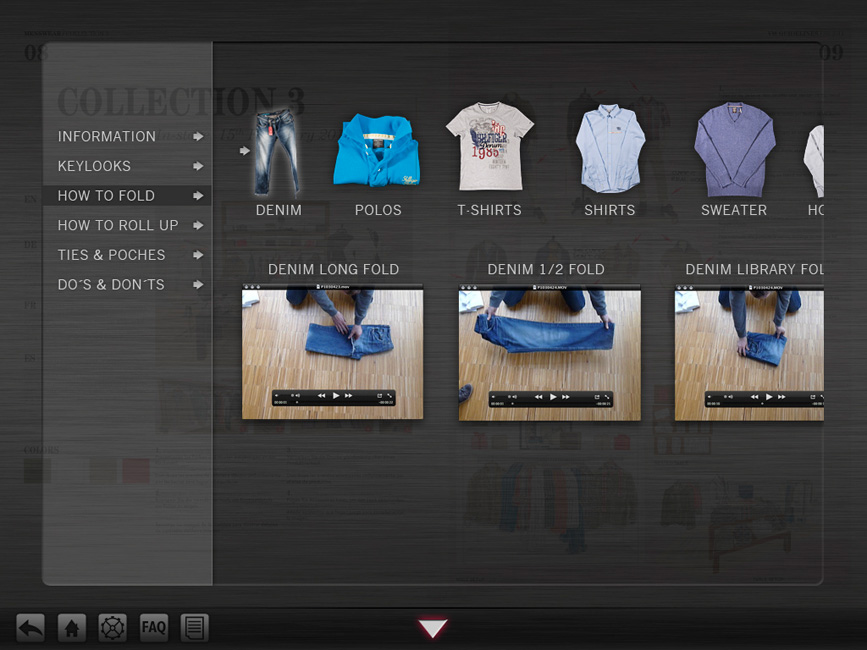Image resolution: width=867 pixels, height=650 pixels.
Task: Open the HOW TO ROLL UP menu item
Action: tap(118, 226)
